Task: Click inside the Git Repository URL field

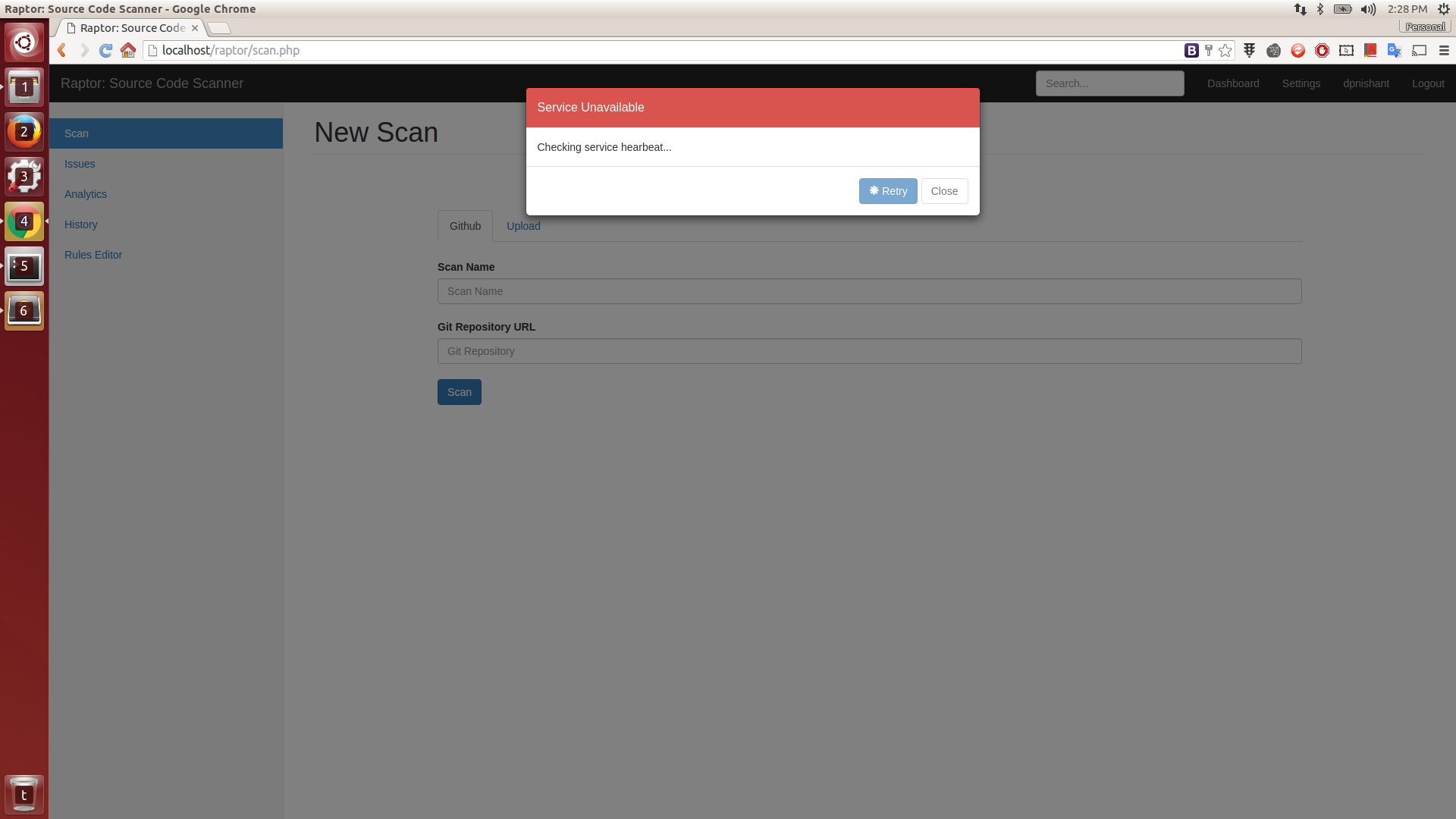Action: click(x=868, y=351)
